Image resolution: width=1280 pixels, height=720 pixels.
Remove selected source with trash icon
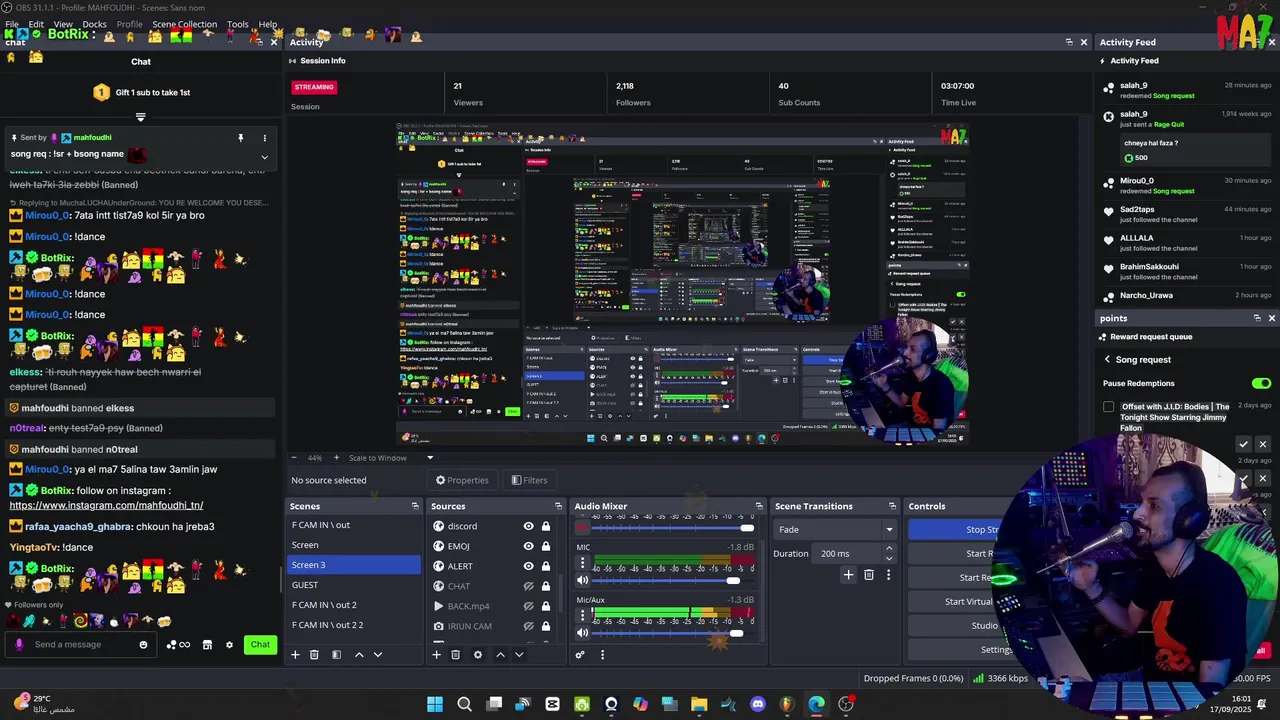point(455,655)
